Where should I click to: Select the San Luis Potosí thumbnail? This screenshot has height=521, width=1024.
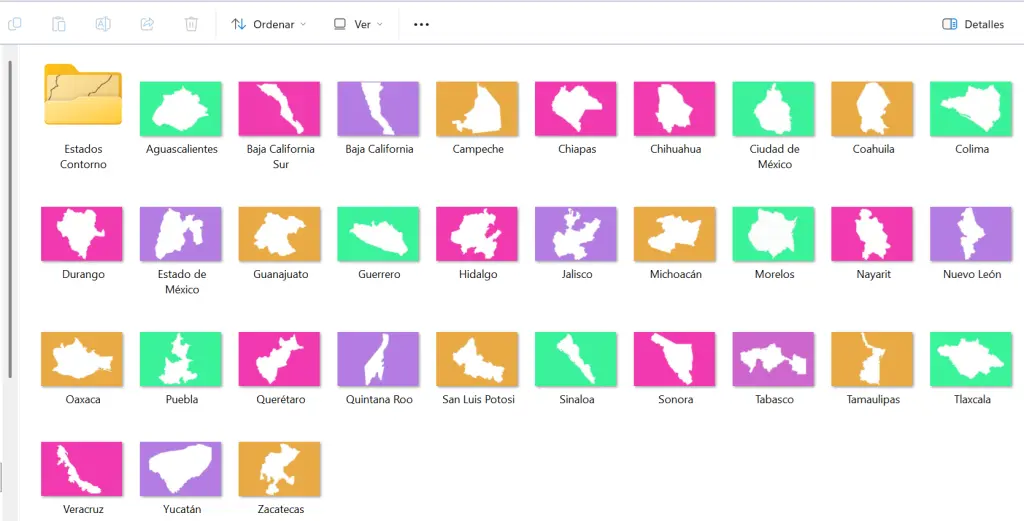click(x=477, y=359)
